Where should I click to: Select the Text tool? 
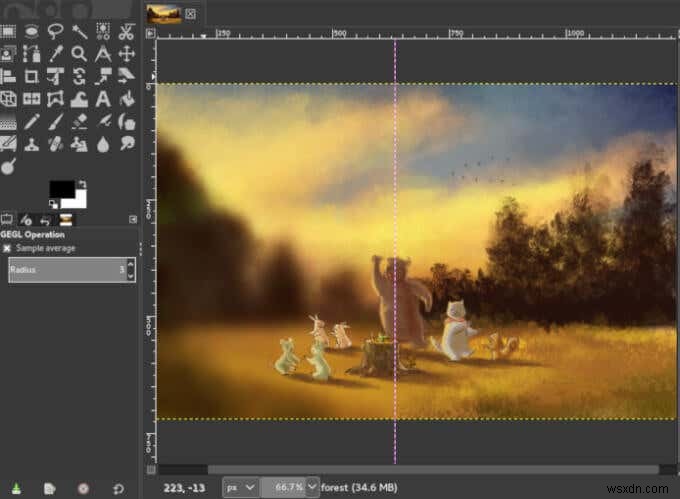[x=103, y=99]
